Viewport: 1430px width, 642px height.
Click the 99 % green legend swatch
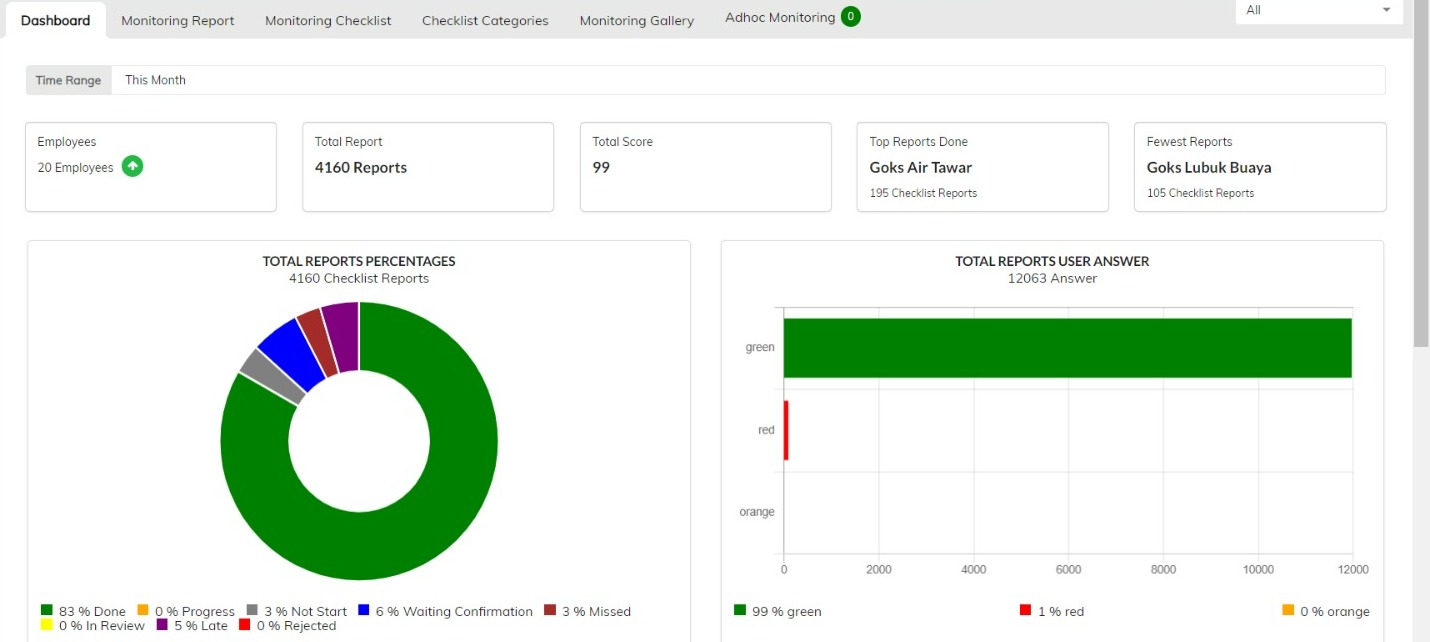[740, 610]
